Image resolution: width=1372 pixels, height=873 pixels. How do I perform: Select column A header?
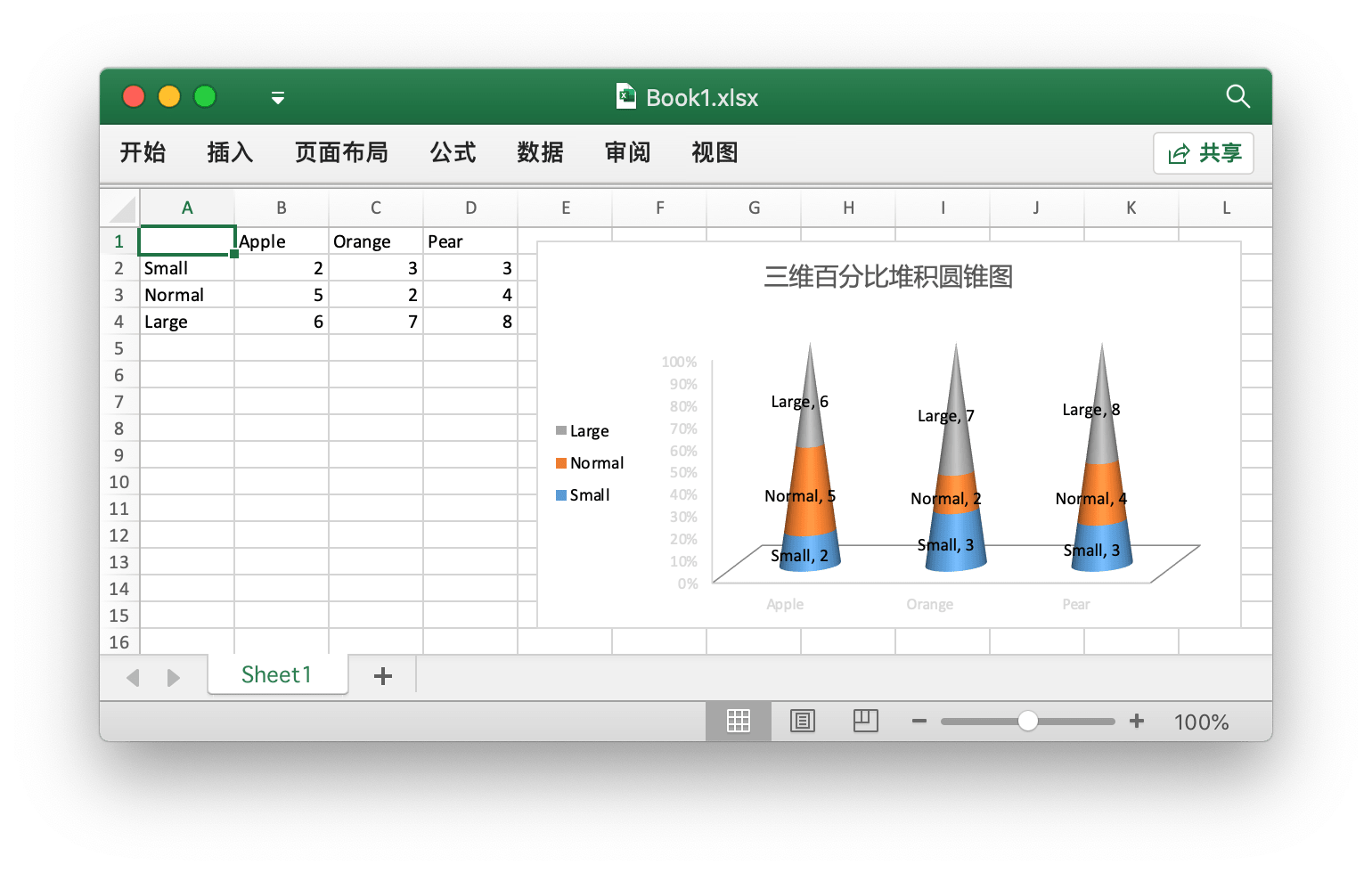[187, 208]
